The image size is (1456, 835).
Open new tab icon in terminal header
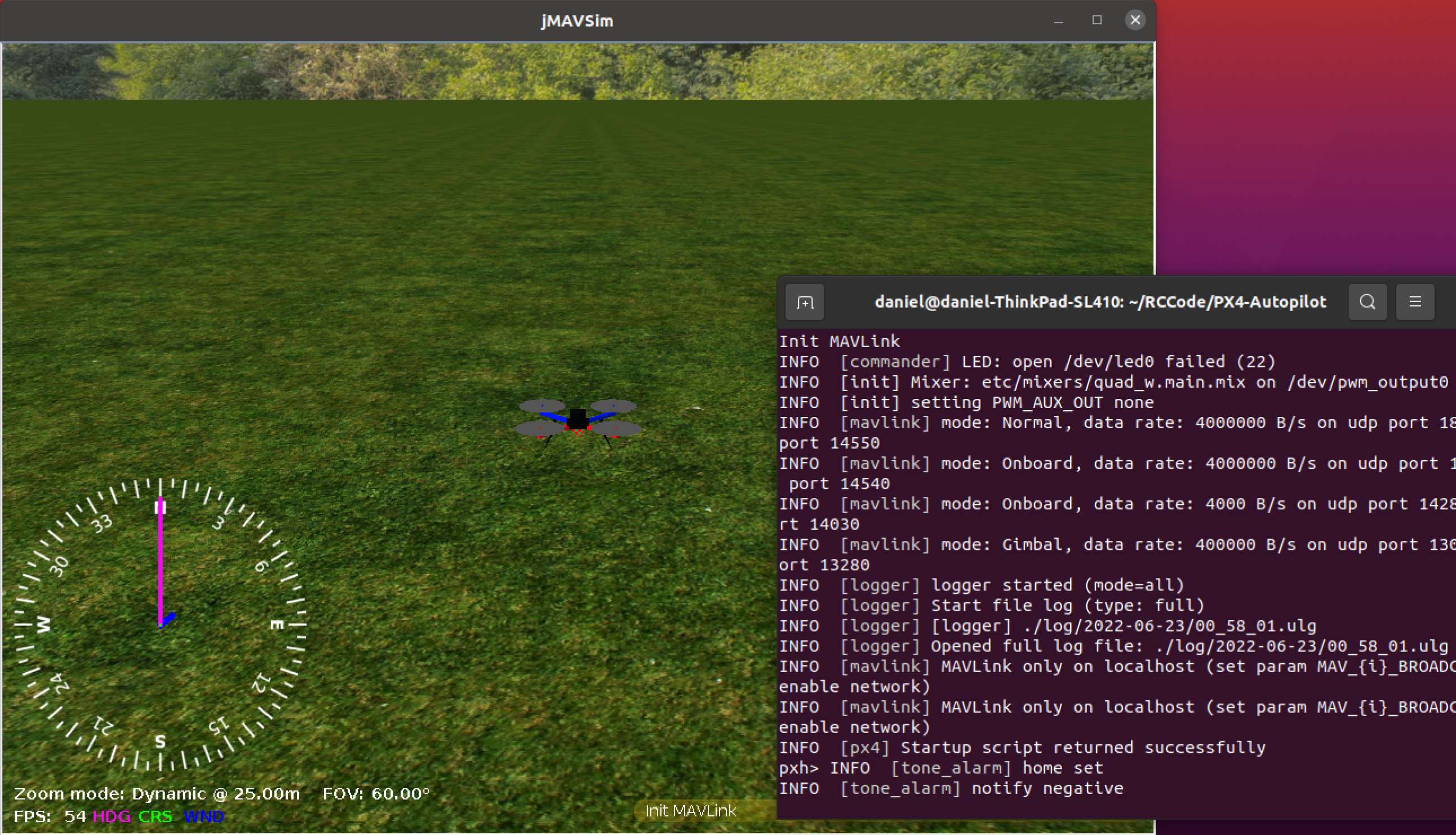point(805,302)
